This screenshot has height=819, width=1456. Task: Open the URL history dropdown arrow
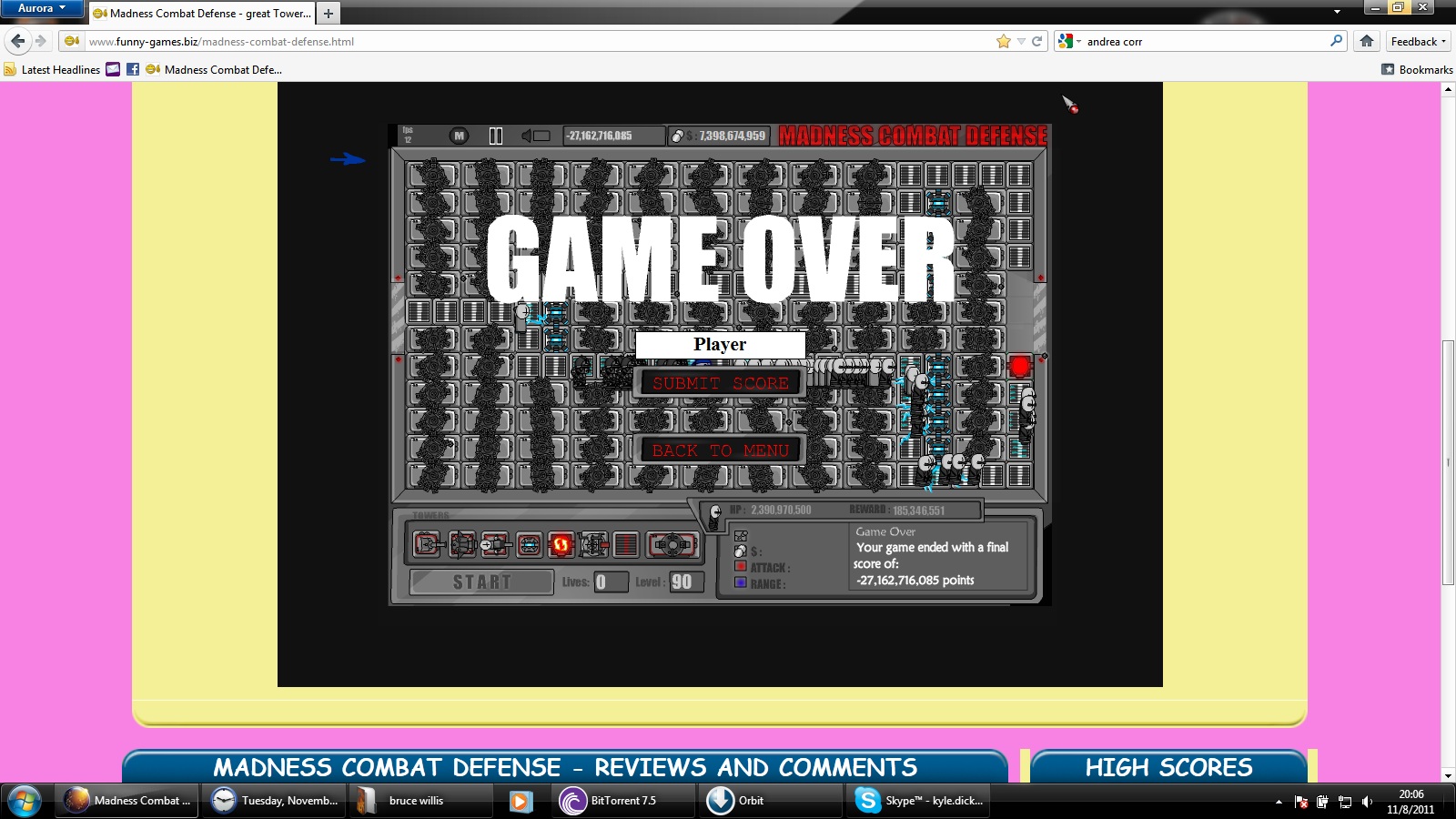[x=1021, y=41]
